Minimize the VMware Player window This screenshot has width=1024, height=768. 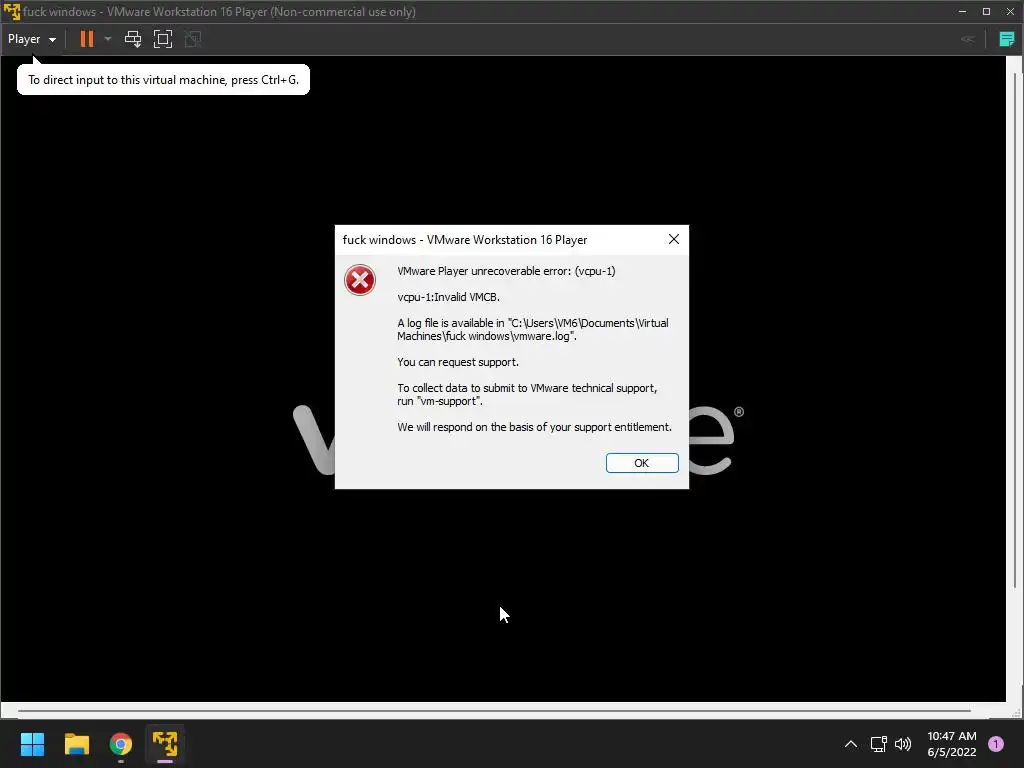pos(962,11)
